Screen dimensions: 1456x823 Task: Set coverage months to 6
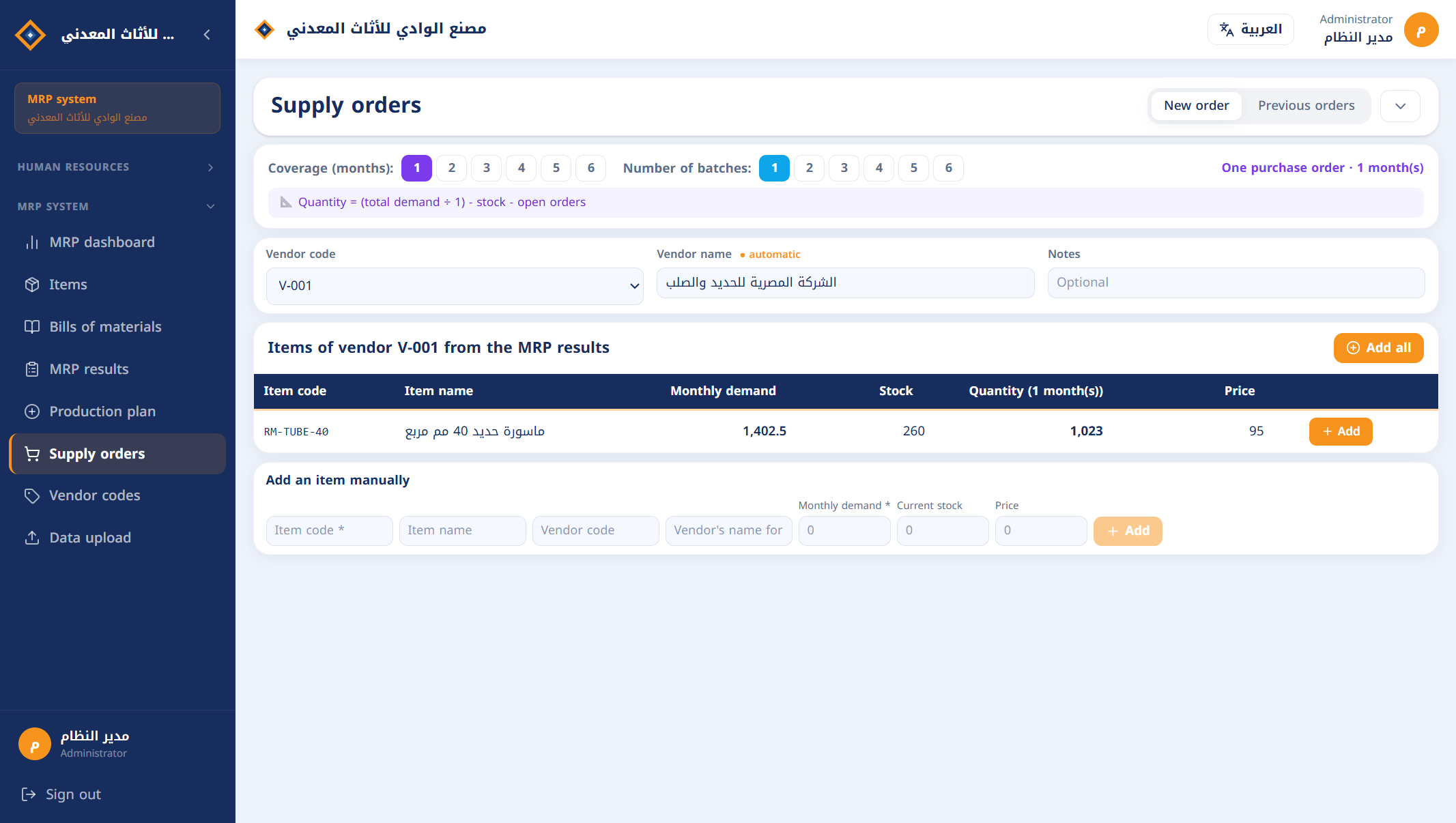590,168
